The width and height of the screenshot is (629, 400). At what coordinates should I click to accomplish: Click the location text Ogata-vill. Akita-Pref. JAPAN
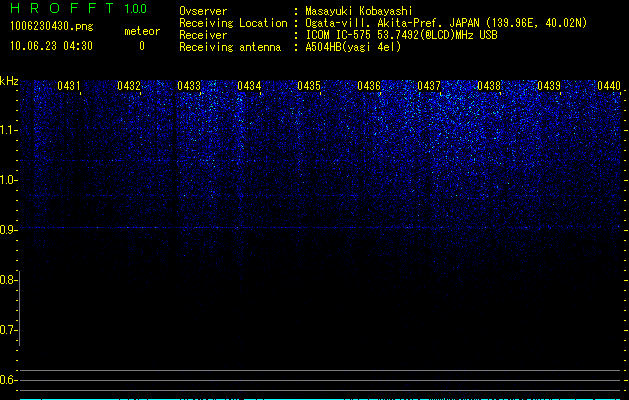tap(394, 23)
